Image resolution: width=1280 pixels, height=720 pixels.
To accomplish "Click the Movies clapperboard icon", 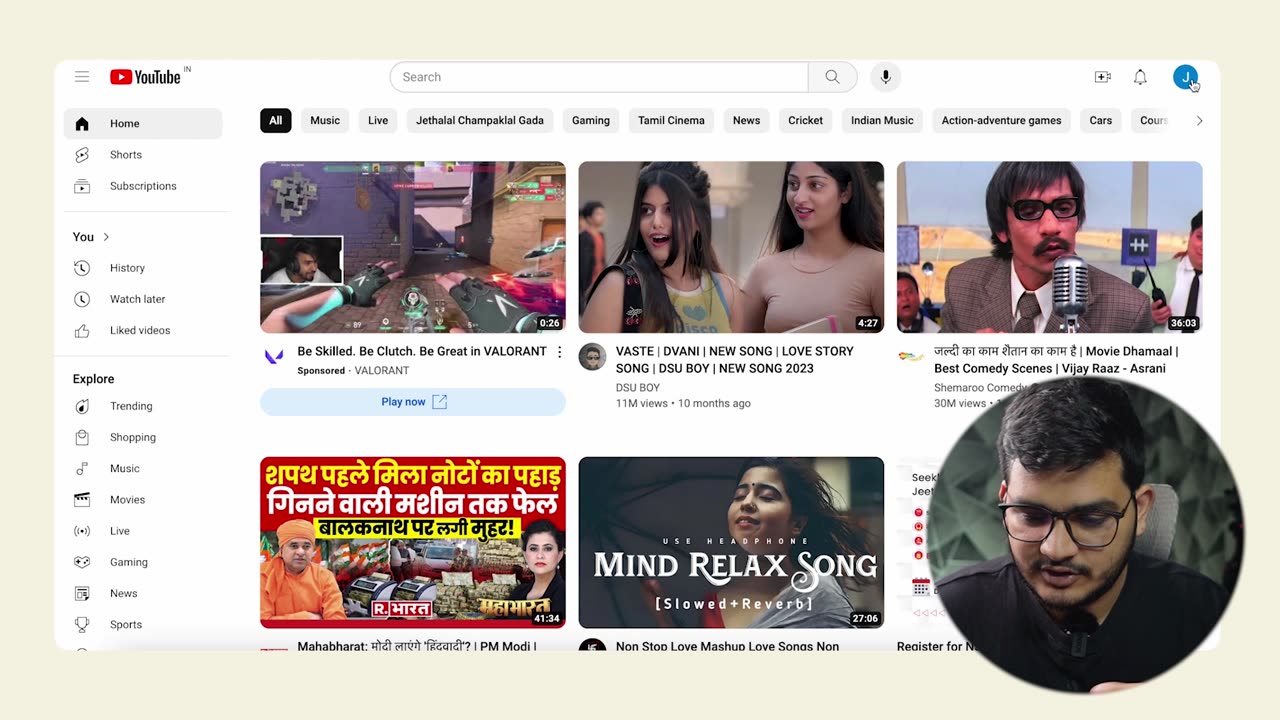I will click(x=82, y=499).
